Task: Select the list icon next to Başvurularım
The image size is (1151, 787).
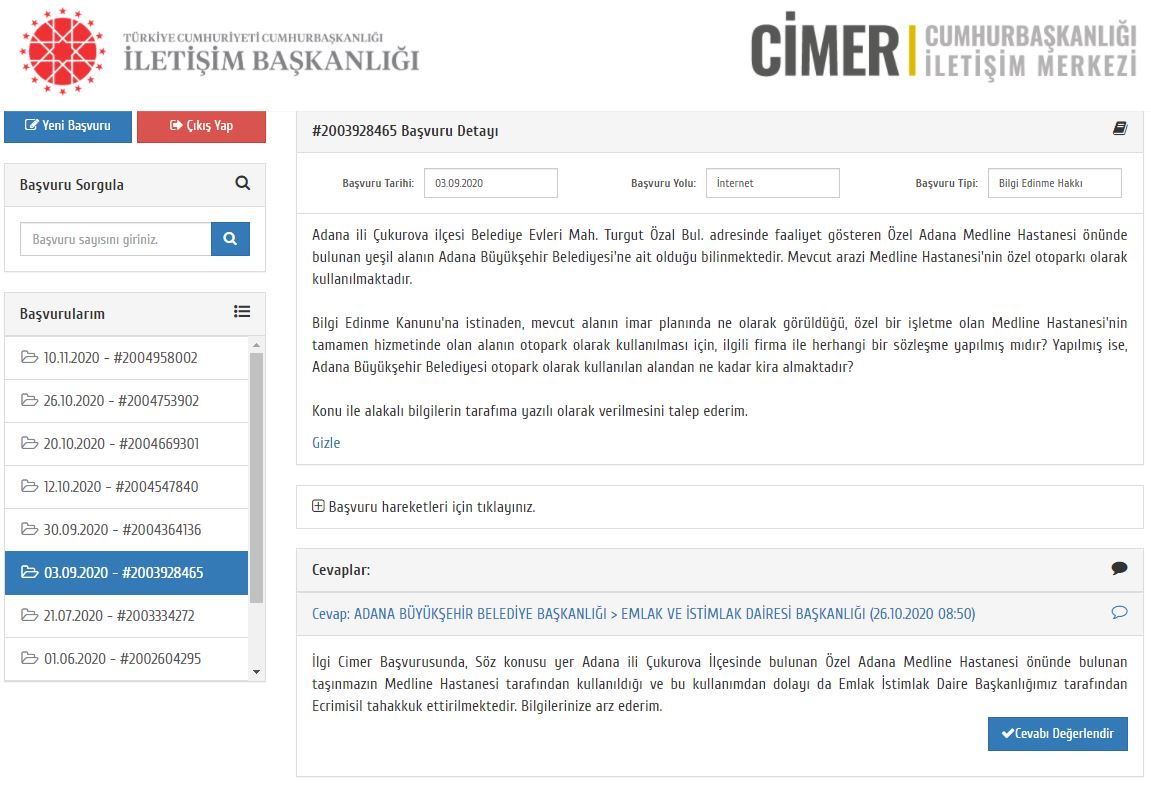Action: click(x=241, y=312)
